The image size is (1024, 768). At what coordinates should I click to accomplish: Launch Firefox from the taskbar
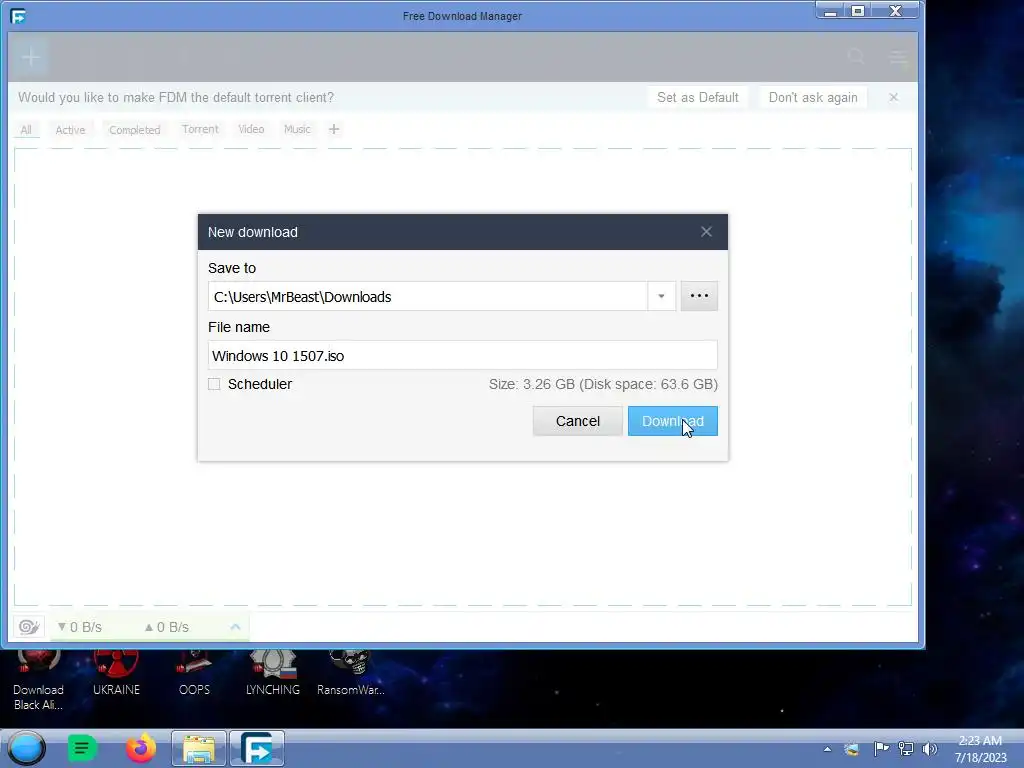click(140, 748)
